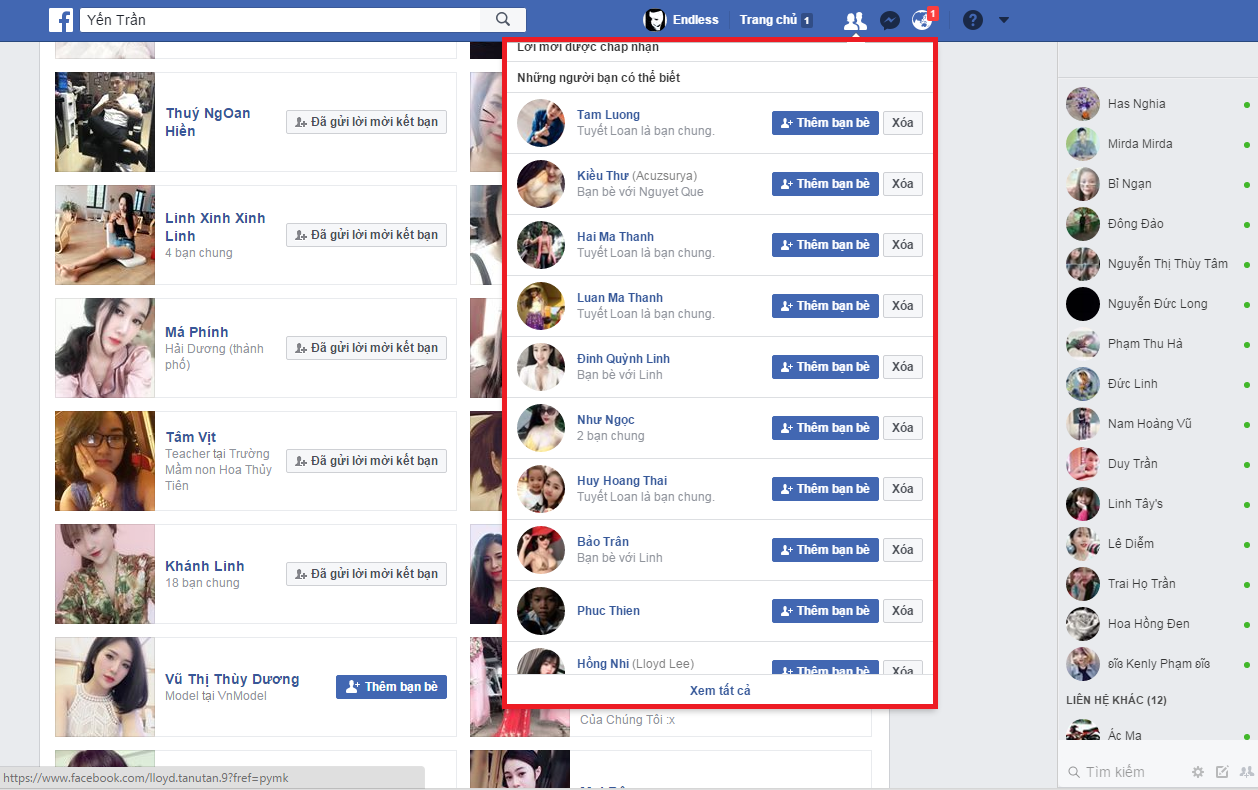
Task: Click Xóa next to Luan Ma Thanh
Action: pos(903,306)
